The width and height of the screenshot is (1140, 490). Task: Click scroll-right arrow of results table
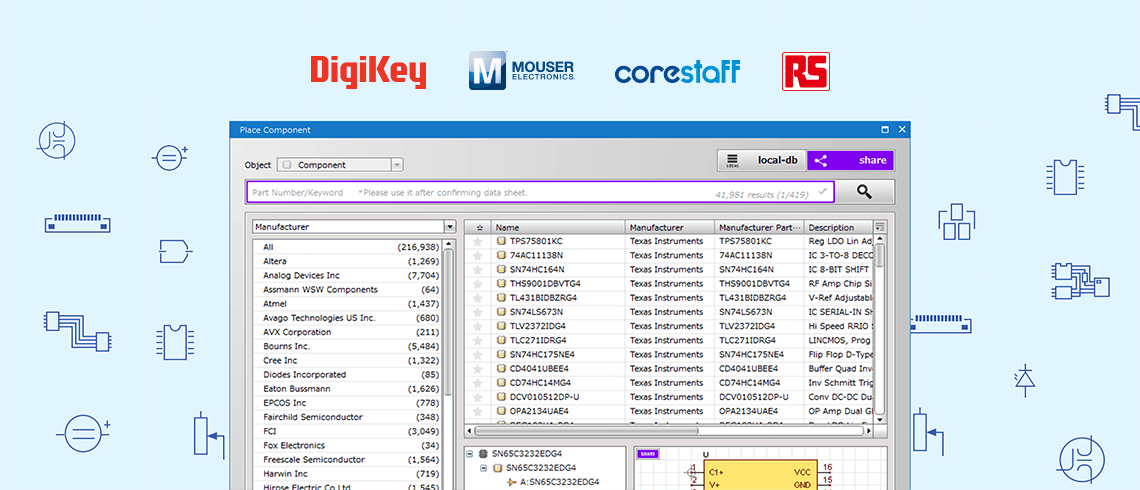[870, 430]
